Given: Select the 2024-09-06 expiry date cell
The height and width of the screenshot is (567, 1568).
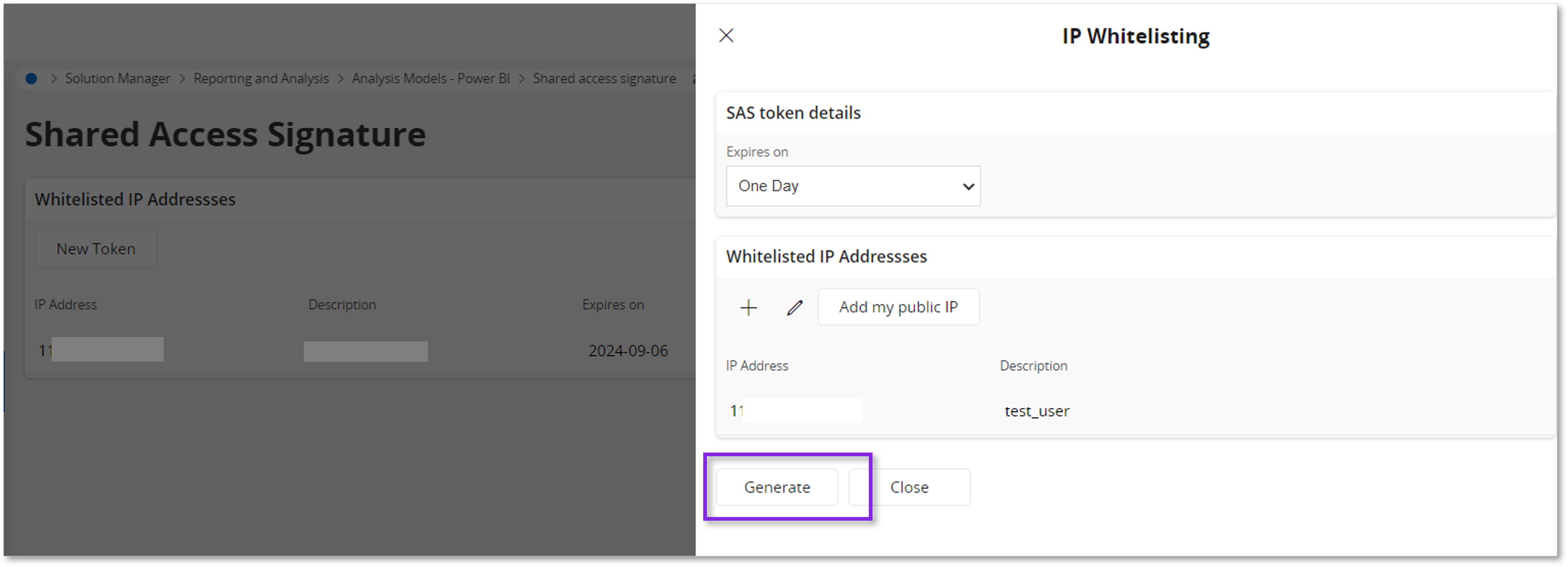Looking at the screenshot, I should pos(628,350).
